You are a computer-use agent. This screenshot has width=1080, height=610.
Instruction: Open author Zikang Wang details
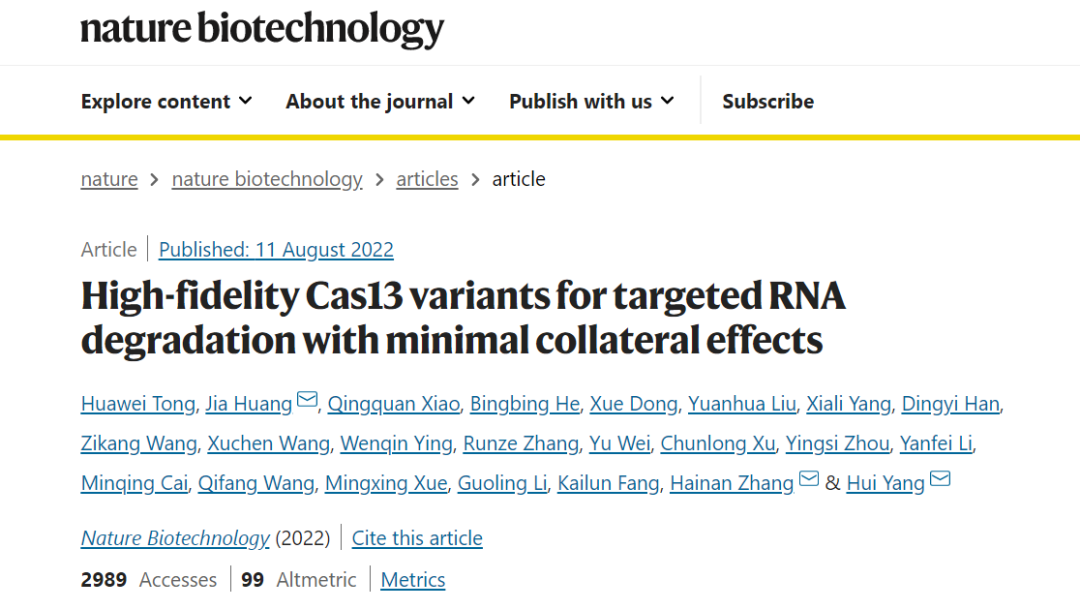[x=139, y=443]
